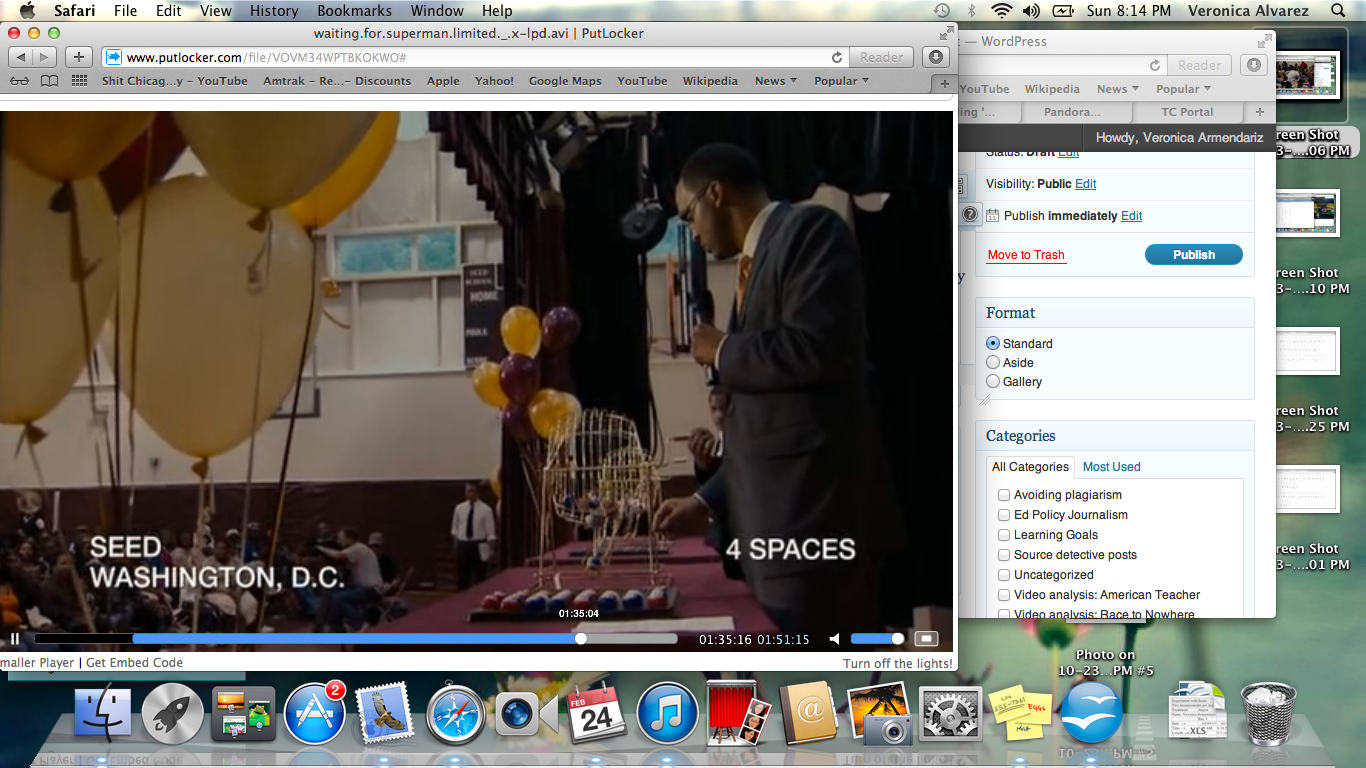Open iPhoto from the Dock

tap(879, 714)
